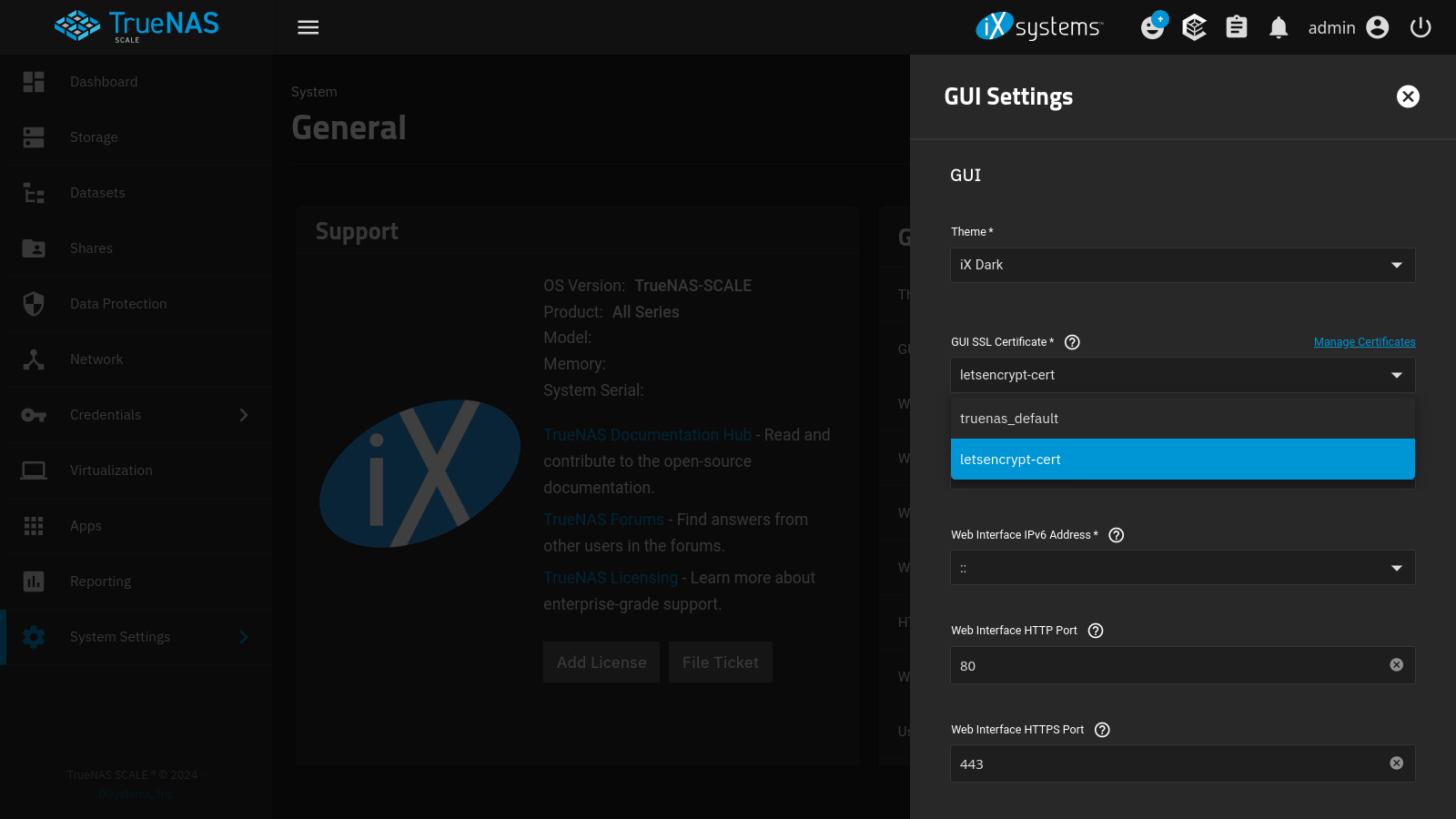
Task: Click the help icon beside GUI SSL Certificate
Action: [1072, 341]
